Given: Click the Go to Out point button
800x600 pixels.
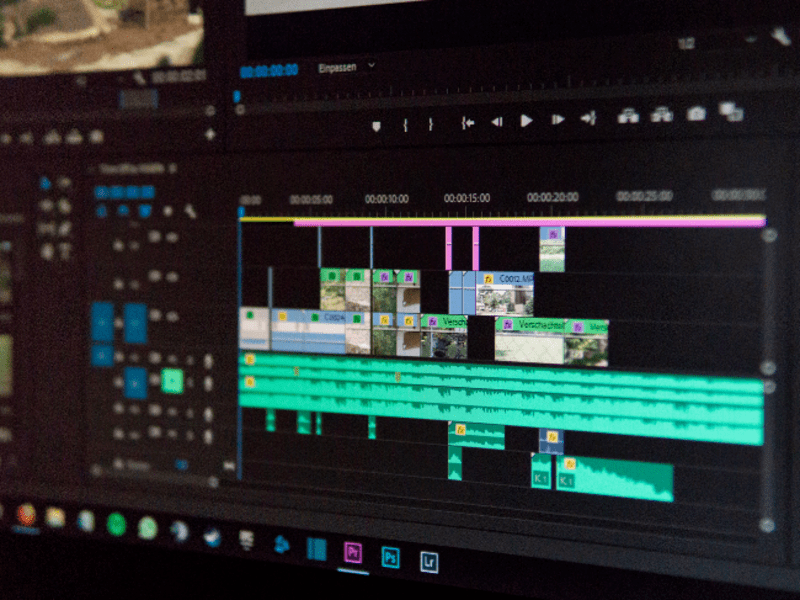Looking at the screenshot, I should pos(588,119).
